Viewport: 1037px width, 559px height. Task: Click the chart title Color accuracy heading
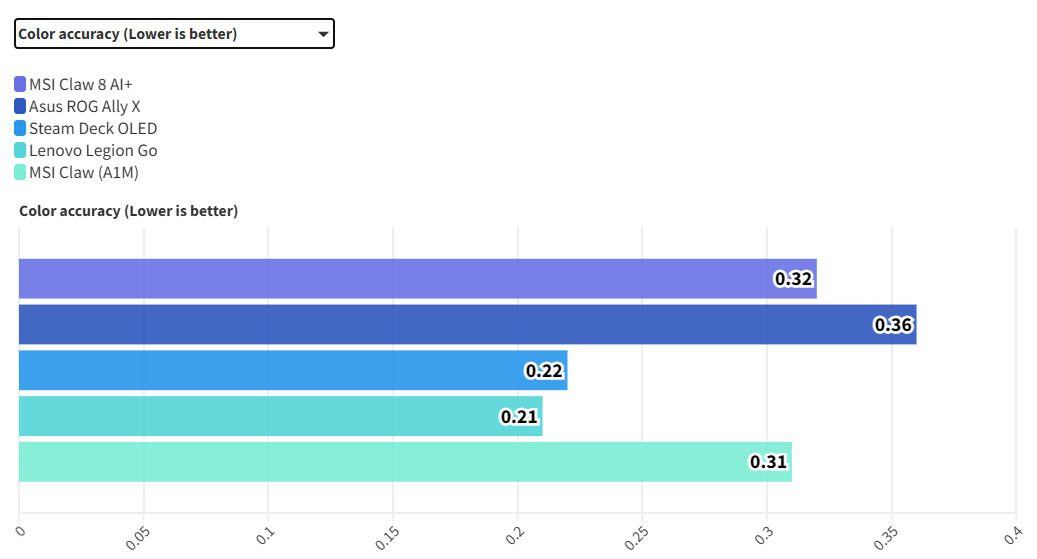point(128,211)
